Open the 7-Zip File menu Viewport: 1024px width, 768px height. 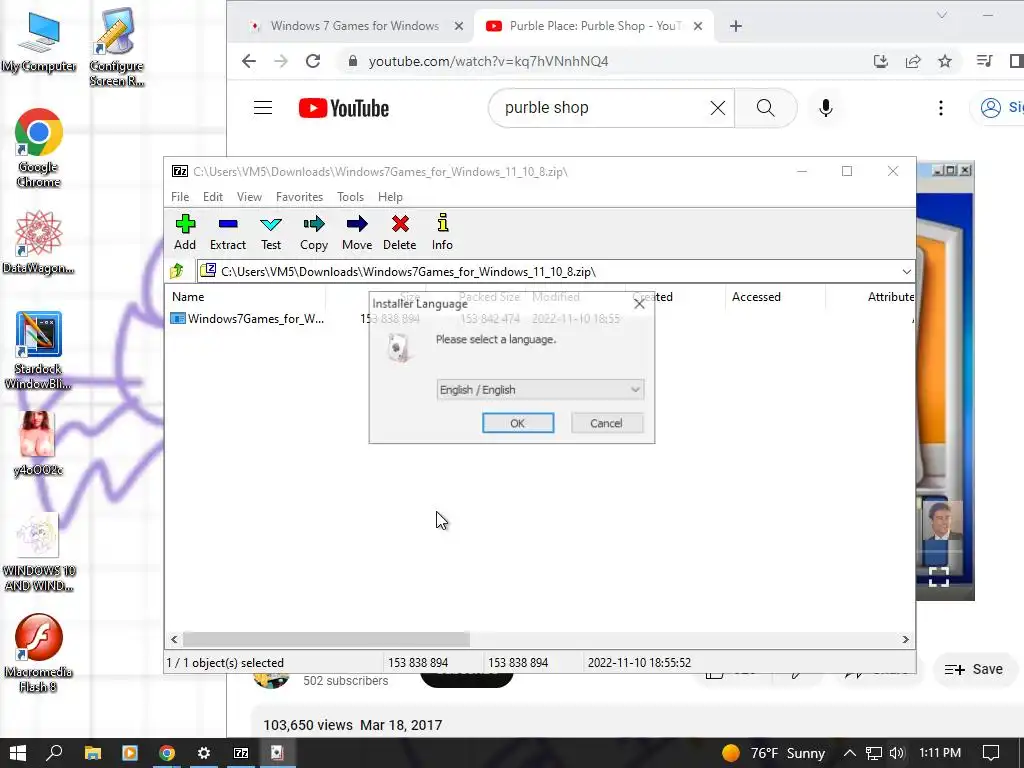click(180, 197)
